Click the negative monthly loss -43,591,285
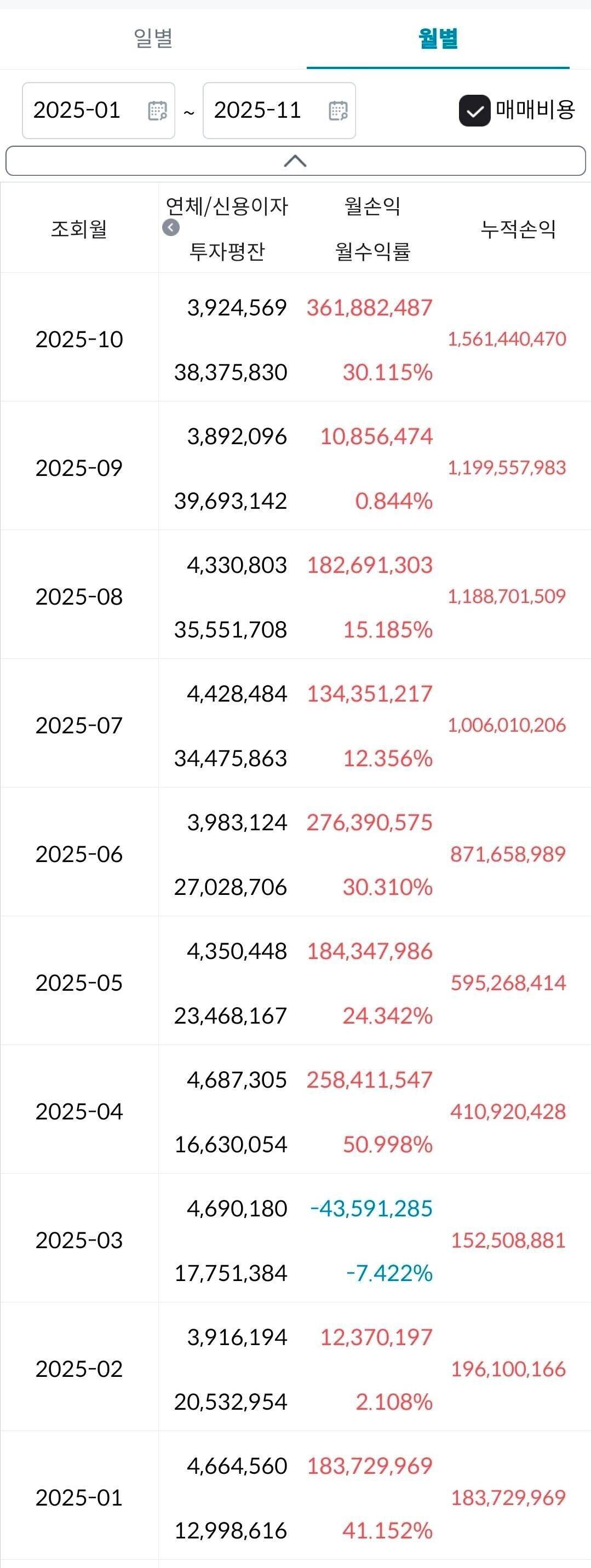This screenshot has height=1568, width=591. click(371, 1208)
